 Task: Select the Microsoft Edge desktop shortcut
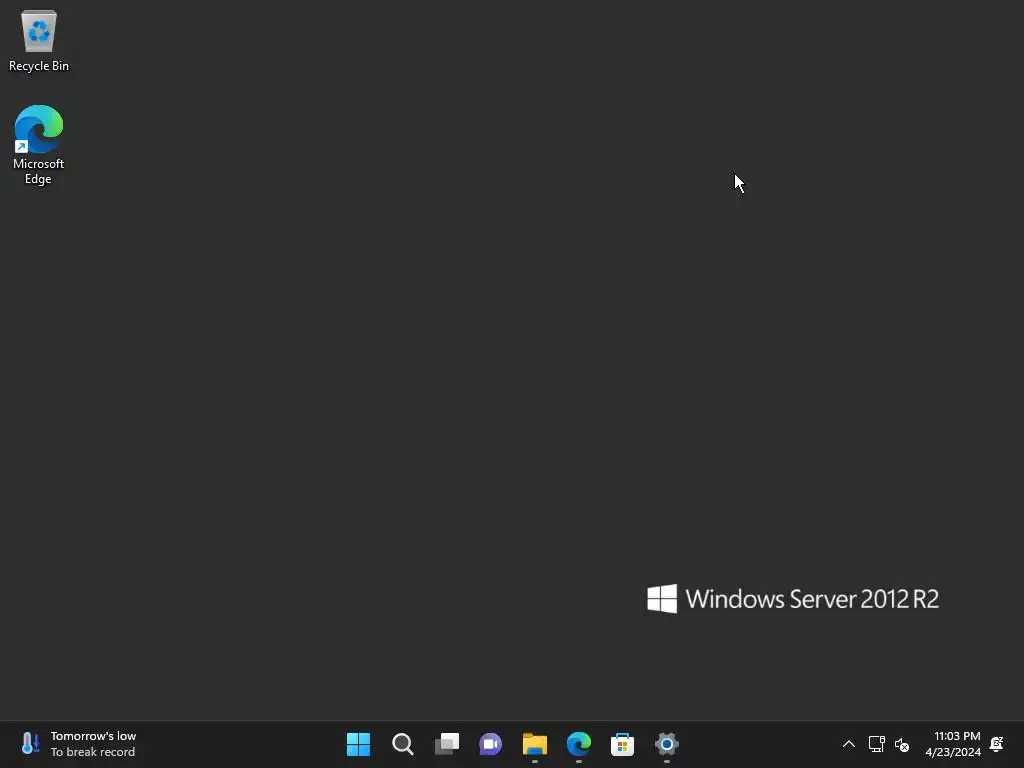coord(39,145)
